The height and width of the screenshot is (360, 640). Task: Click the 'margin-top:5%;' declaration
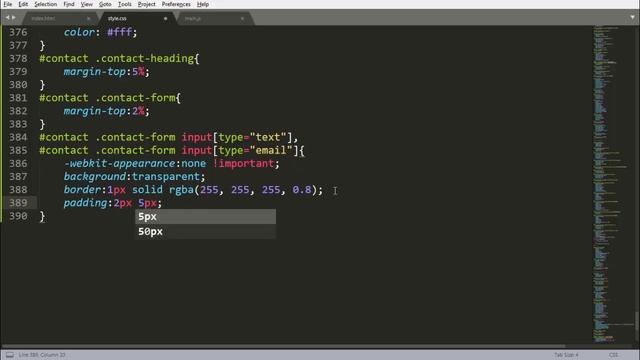(x=107, y=72)
